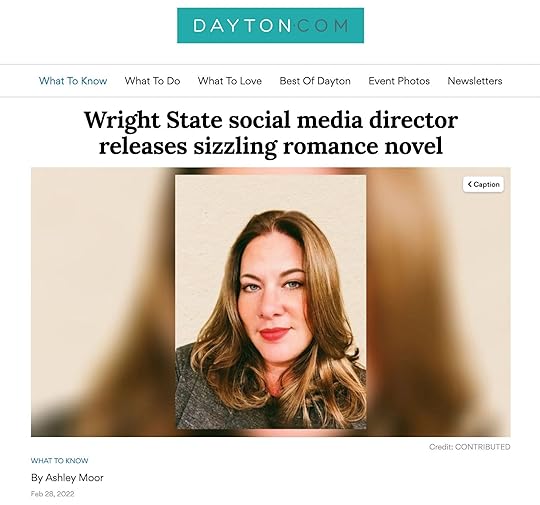Click the Feb 28, 2022 date stamp

click(52, 494)
